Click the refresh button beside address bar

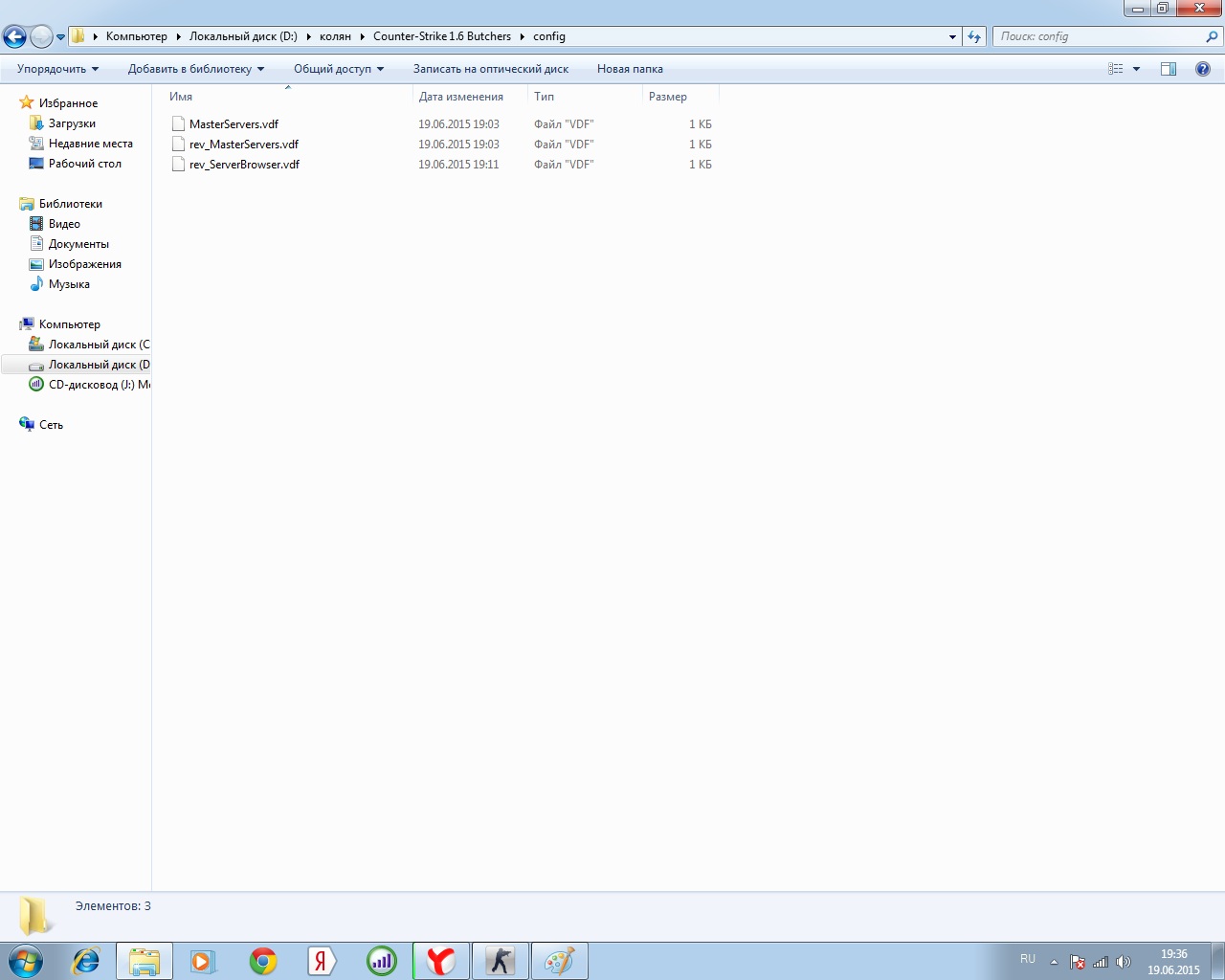(x=974, y=36)
